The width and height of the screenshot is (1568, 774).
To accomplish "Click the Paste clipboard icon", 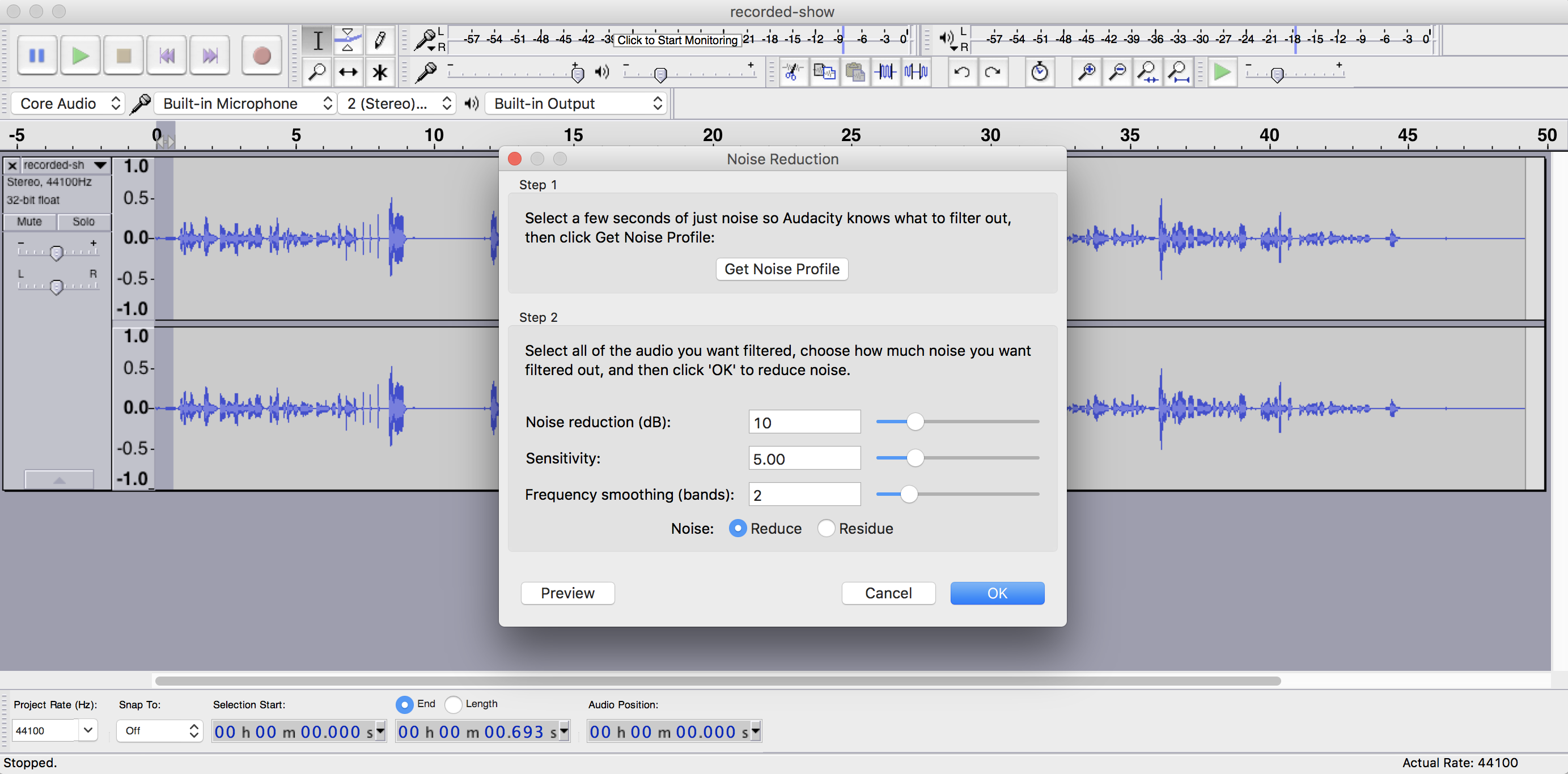I will click(855, 73).
